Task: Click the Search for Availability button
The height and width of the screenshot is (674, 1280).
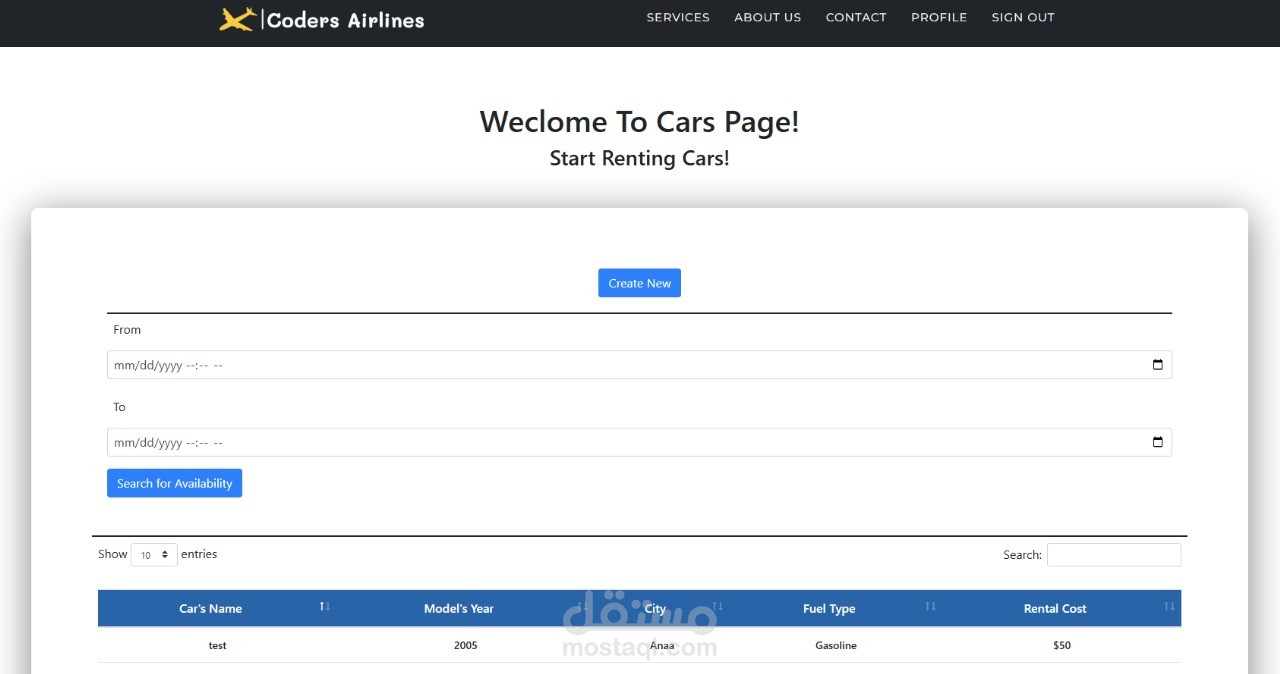Action: click(174, 483)
